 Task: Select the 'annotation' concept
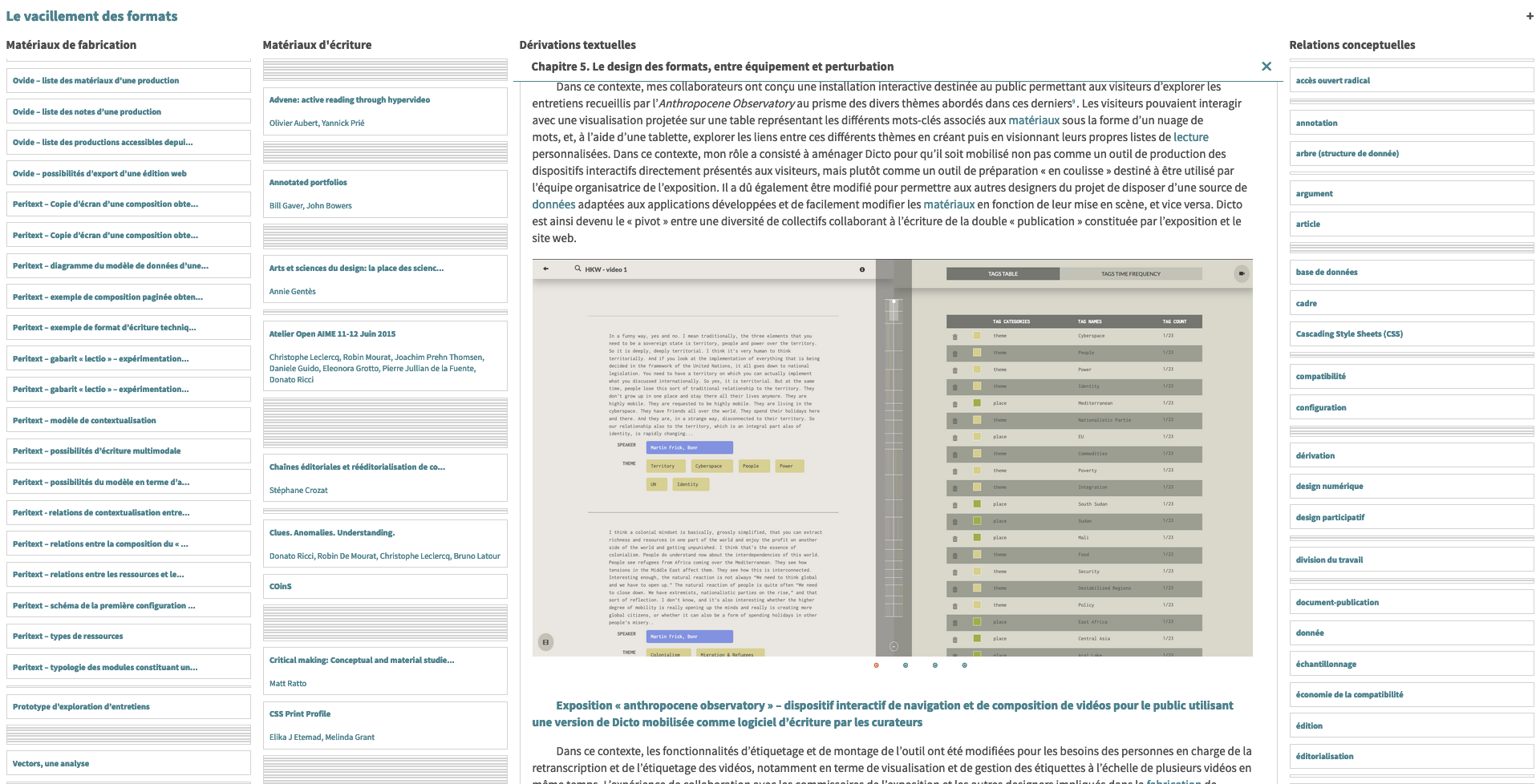[1412, 123]
